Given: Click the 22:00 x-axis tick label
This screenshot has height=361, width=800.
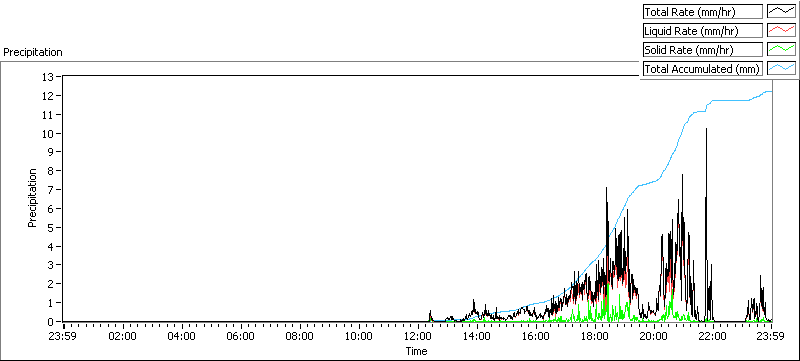Looking at the screenshot, I should click(712, 336).
